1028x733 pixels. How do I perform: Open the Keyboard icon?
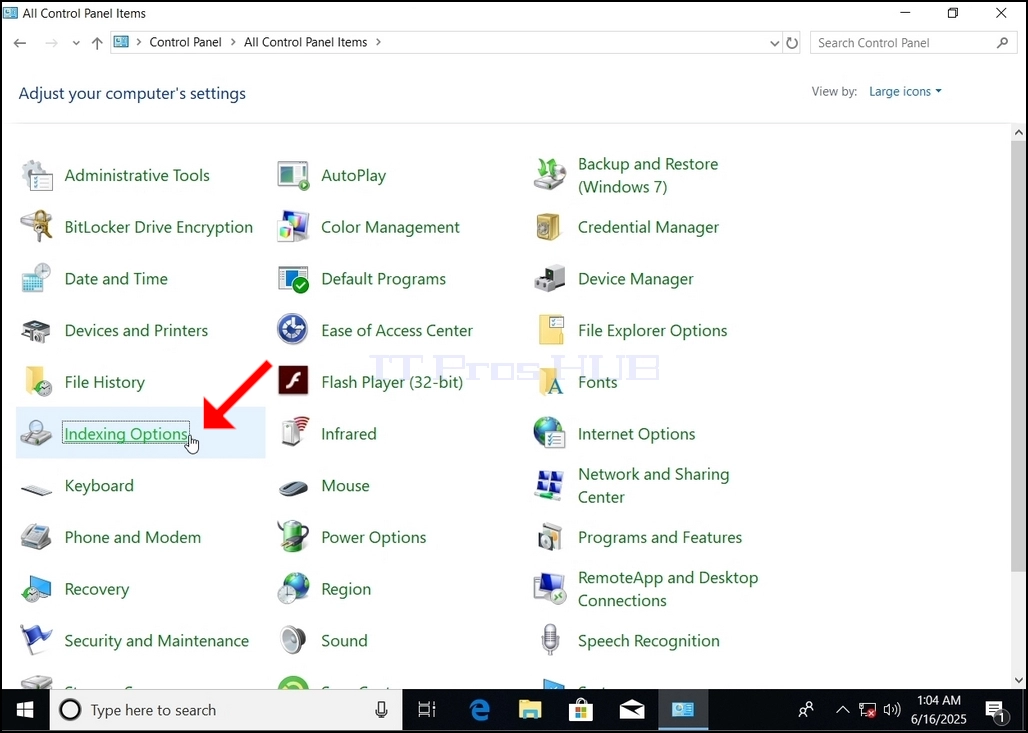click(x=37, y=489)
